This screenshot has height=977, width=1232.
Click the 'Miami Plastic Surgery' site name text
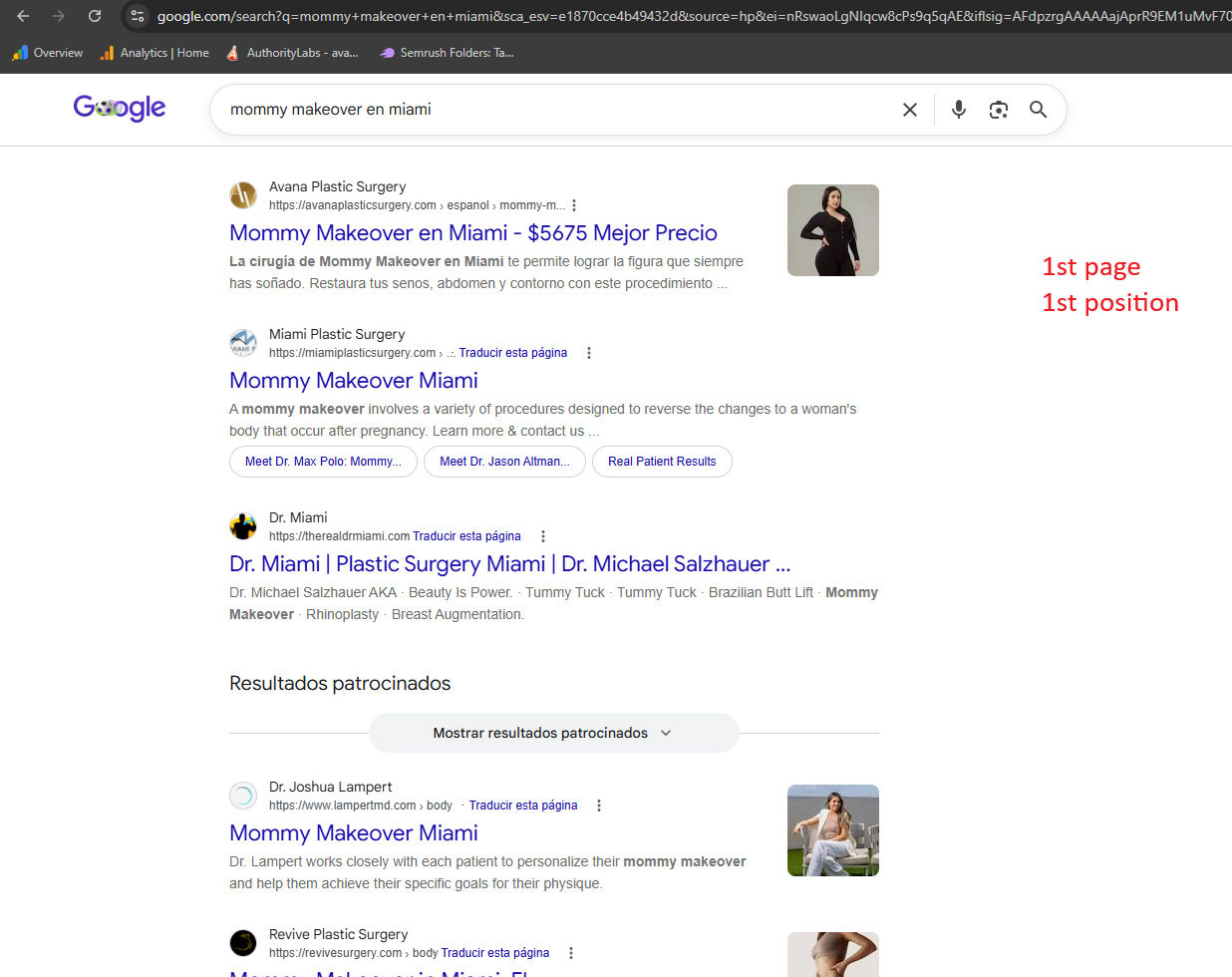pos(337,334)
